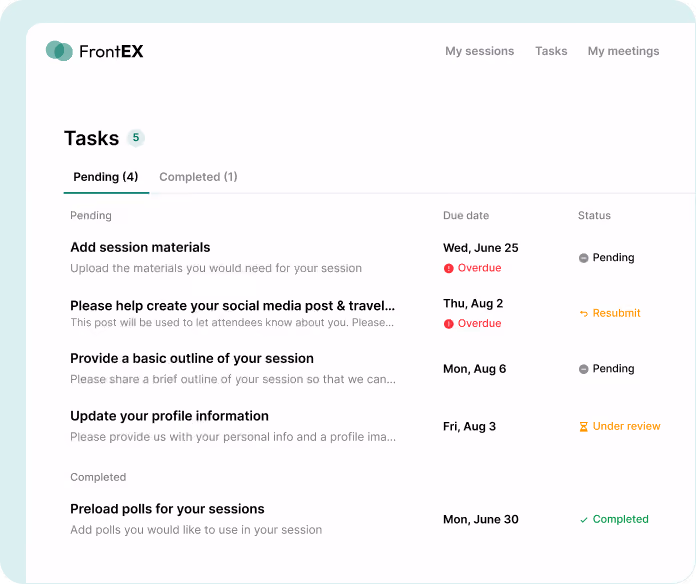The height and width of the screenshot is (584, 696).
Task: Click the Tasks count badge showing 5
Action: [136, 138]
